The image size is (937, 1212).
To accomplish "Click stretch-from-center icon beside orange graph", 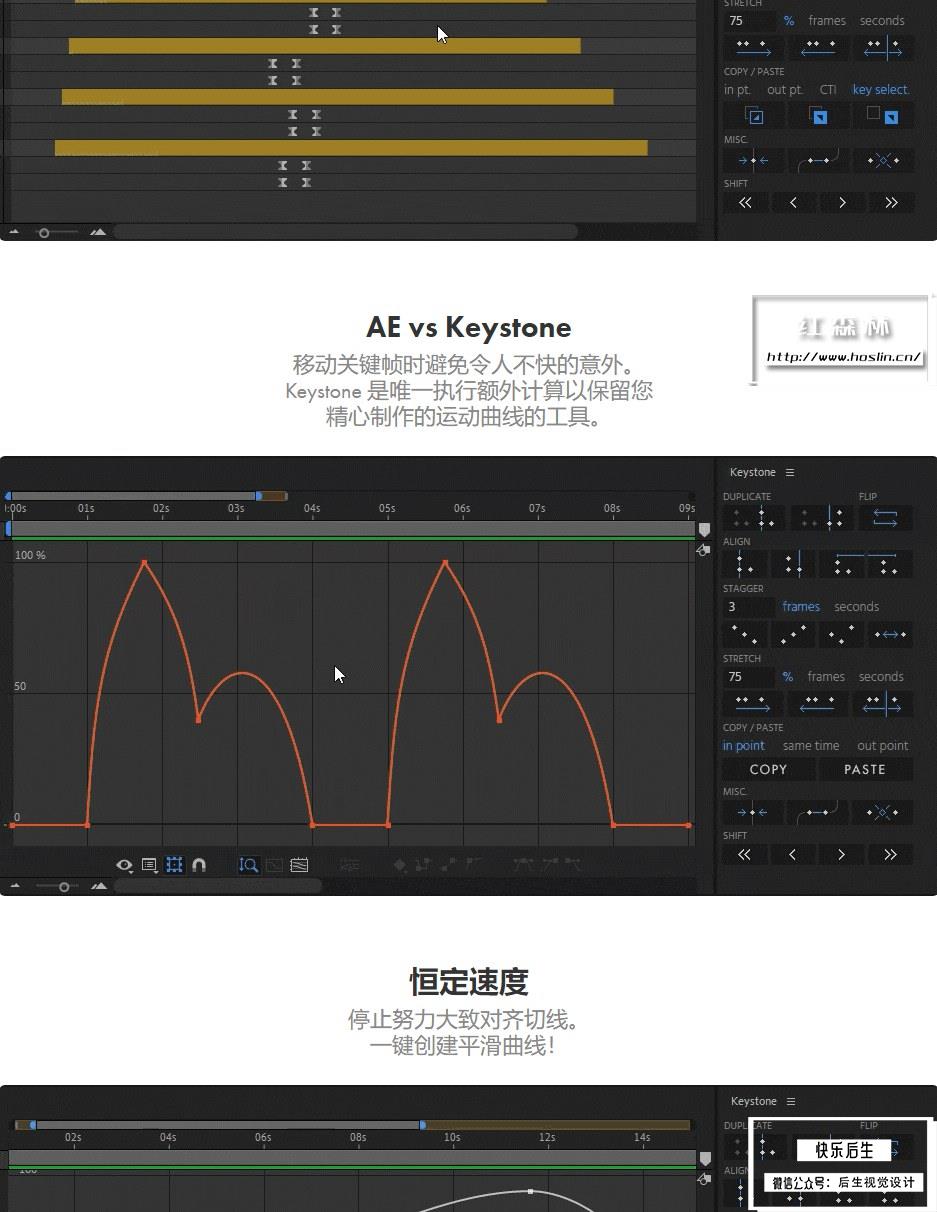I will coord(881,704).
